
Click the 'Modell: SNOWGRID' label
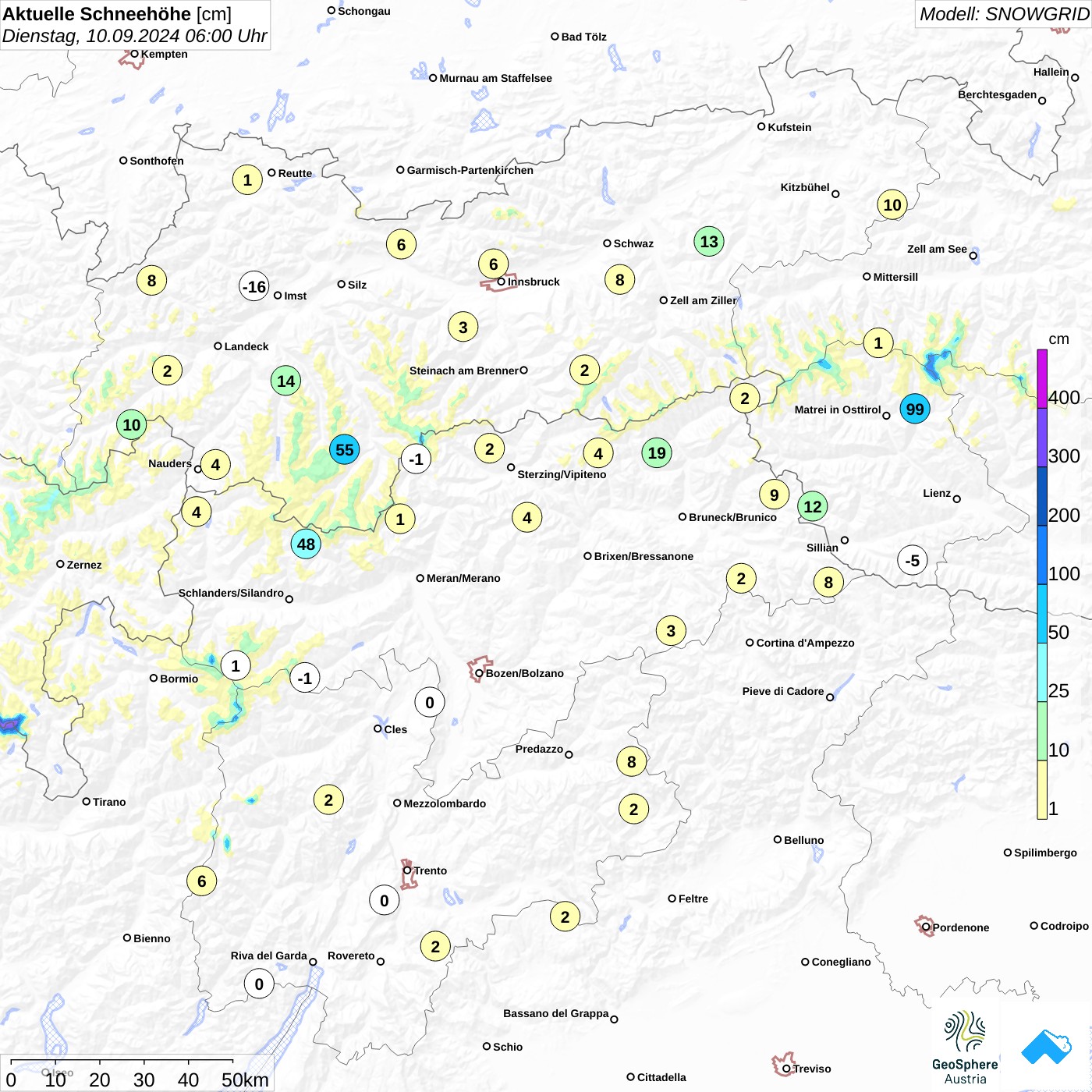(1004, 14)
